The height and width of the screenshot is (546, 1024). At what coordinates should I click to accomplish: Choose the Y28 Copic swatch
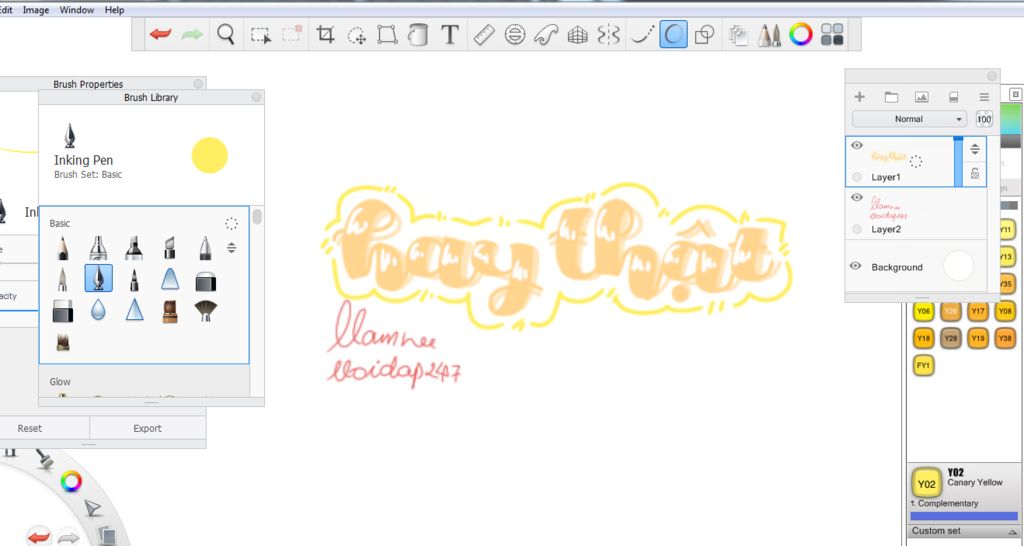pos(950,338)
